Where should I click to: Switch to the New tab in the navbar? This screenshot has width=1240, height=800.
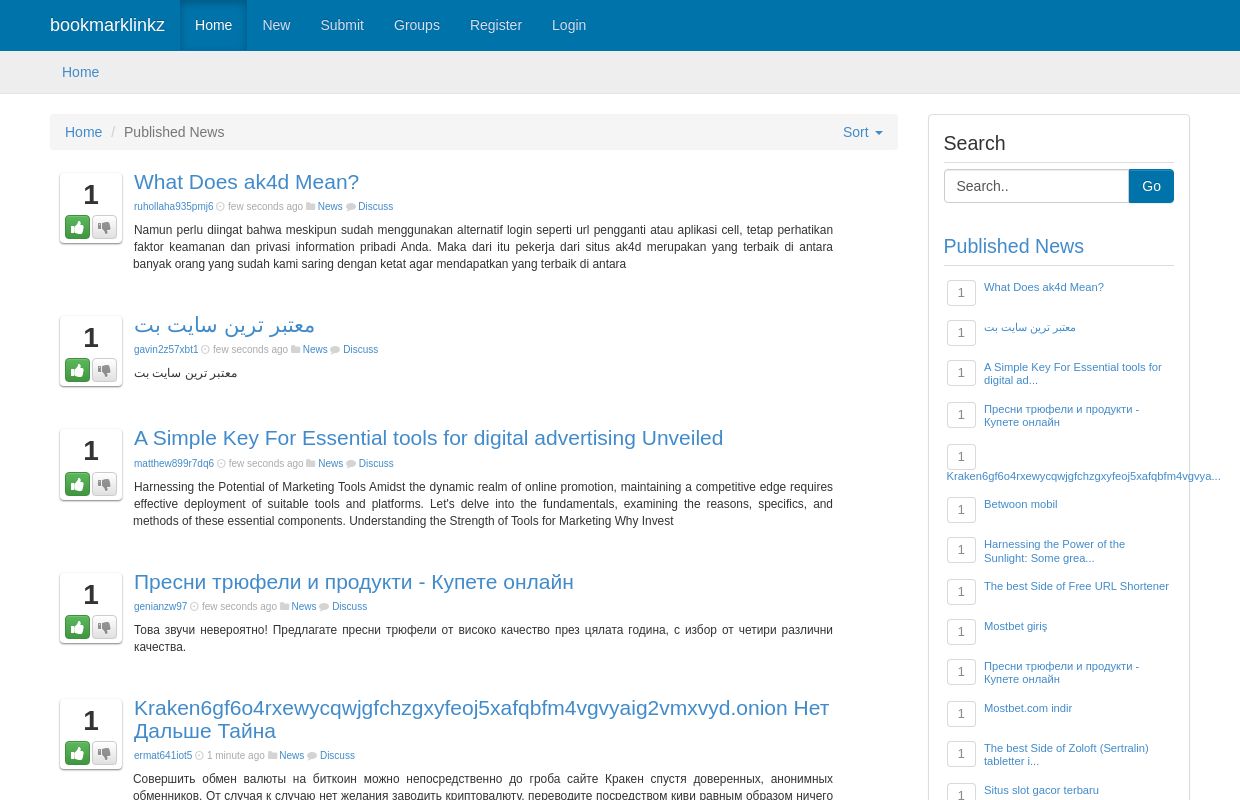click(x=276, y=25)
